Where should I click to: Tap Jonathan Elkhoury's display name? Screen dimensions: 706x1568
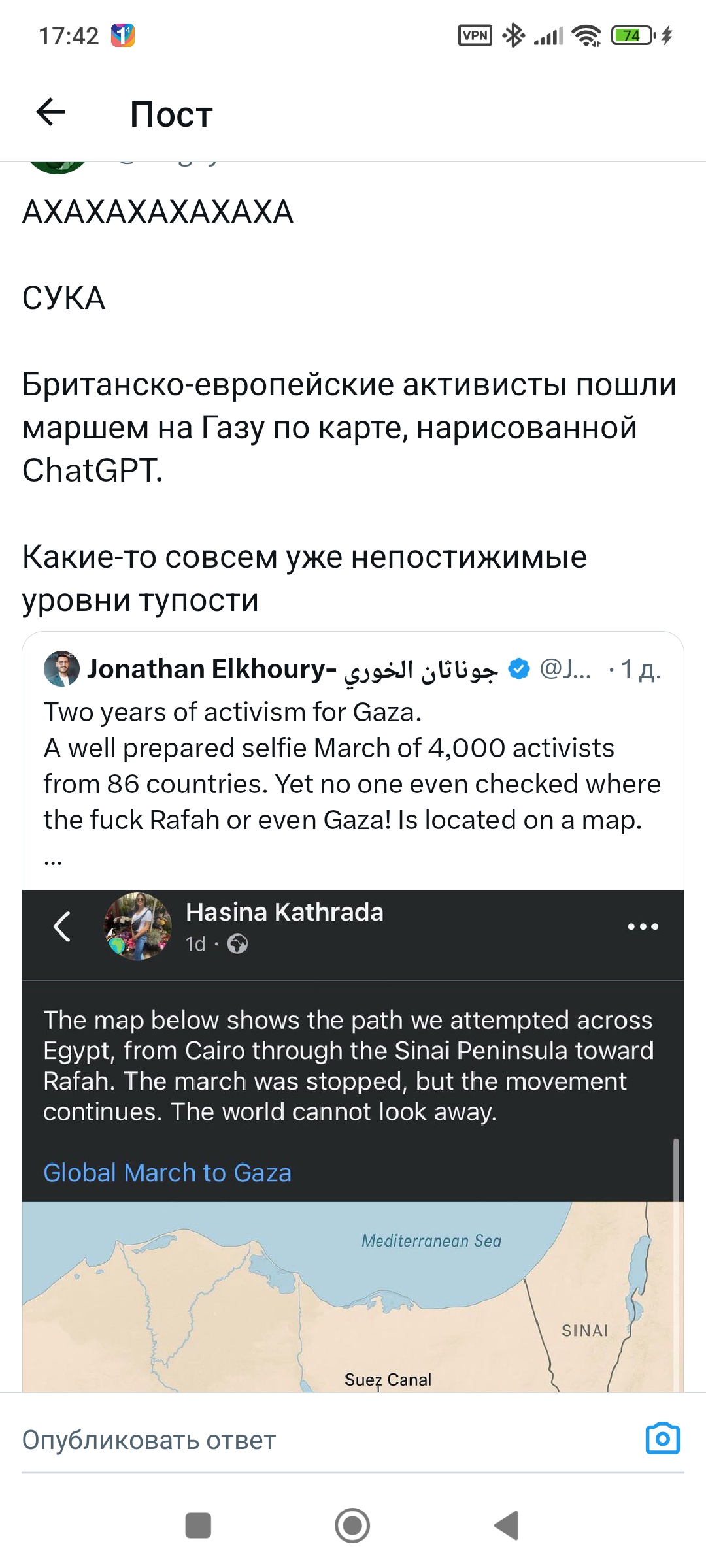coord(212,669)
